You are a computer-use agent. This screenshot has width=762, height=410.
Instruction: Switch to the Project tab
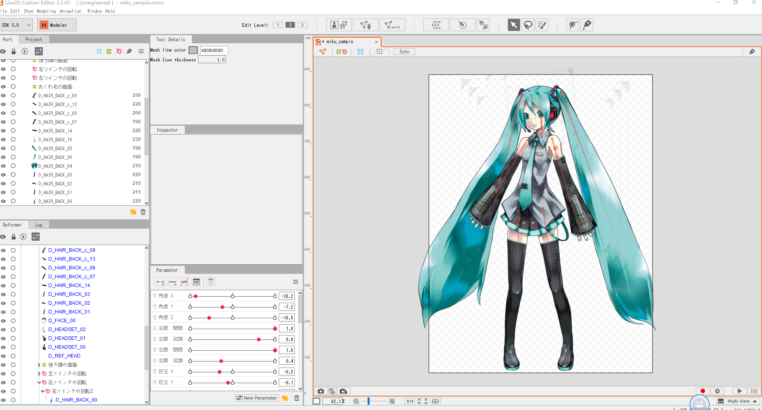pyautogui.click(x=34, y=39)
